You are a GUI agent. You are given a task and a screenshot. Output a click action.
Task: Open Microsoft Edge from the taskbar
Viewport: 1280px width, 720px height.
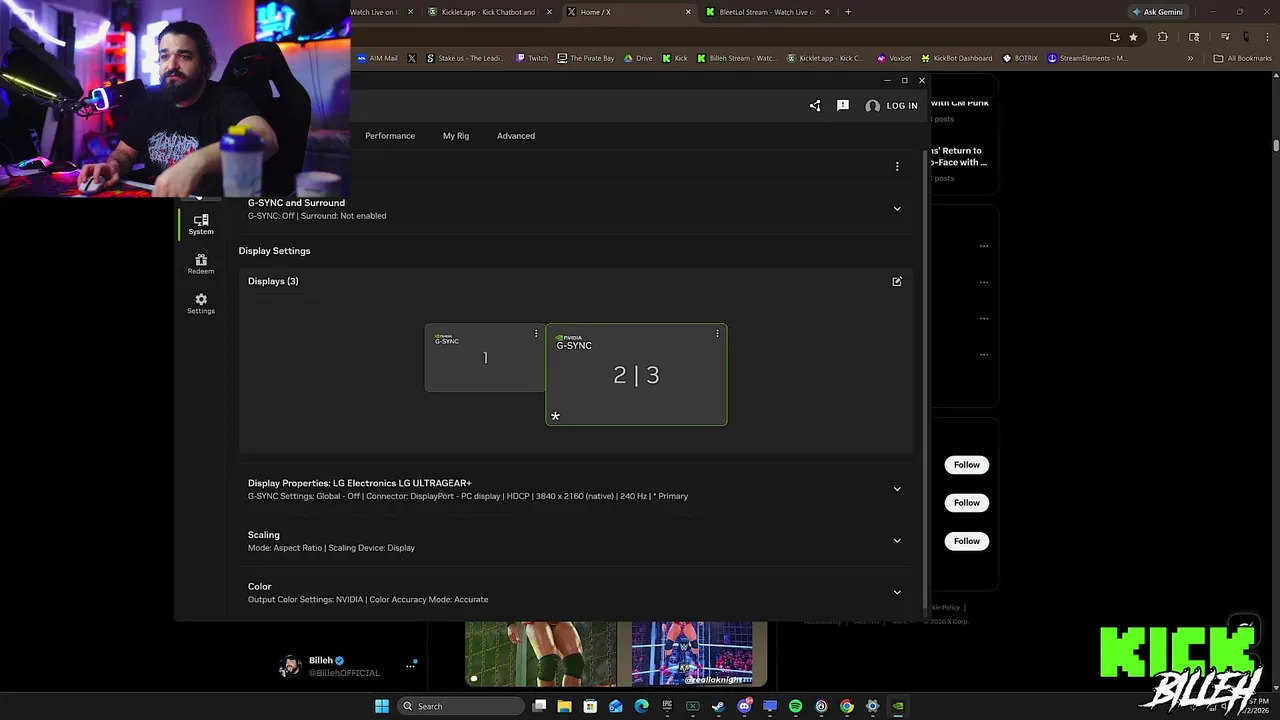(x=641, y=706)
